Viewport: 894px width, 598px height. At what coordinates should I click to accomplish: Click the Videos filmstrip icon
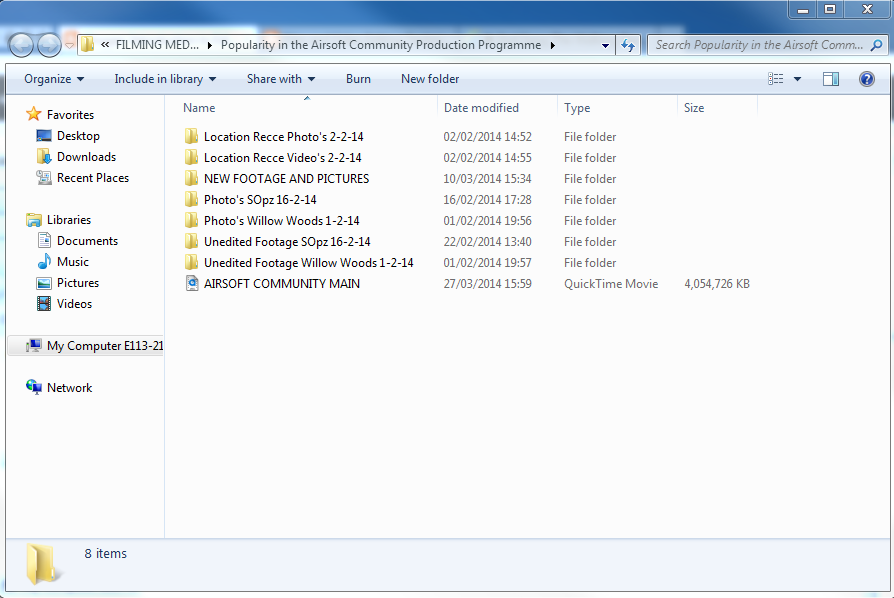[x=44, y=304]
